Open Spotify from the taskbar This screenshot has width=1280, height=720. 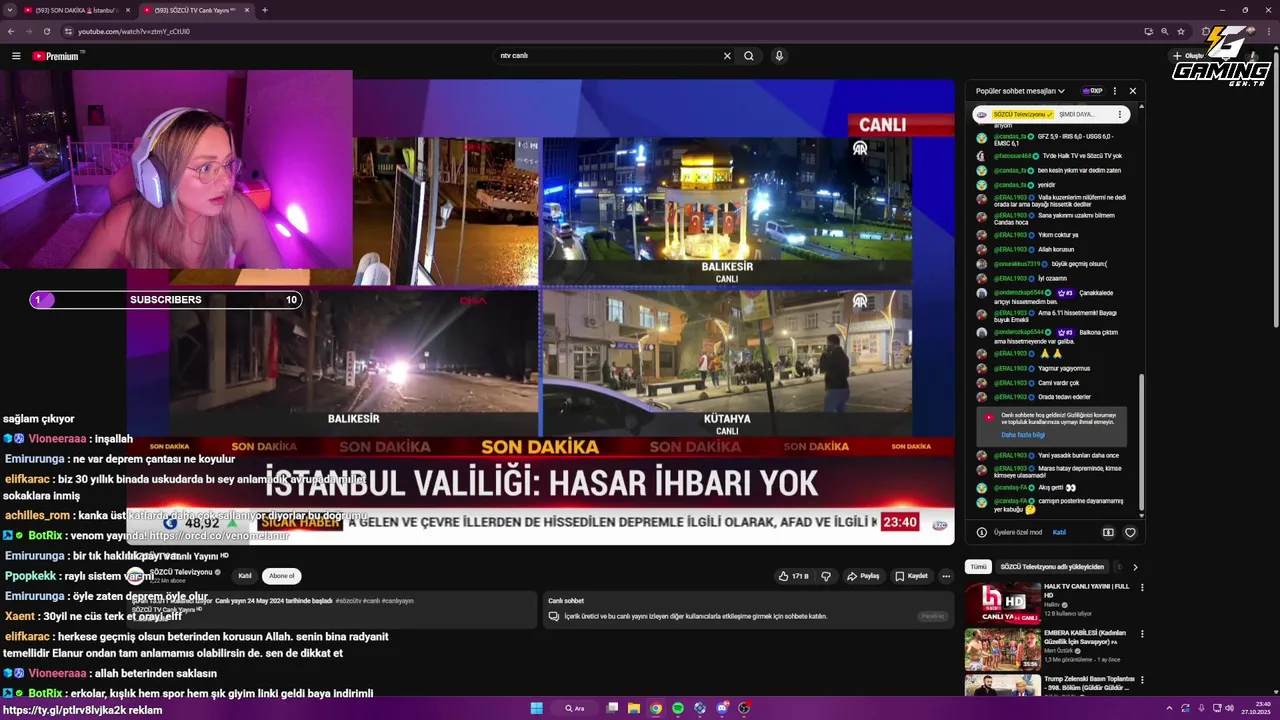point(678,708)
